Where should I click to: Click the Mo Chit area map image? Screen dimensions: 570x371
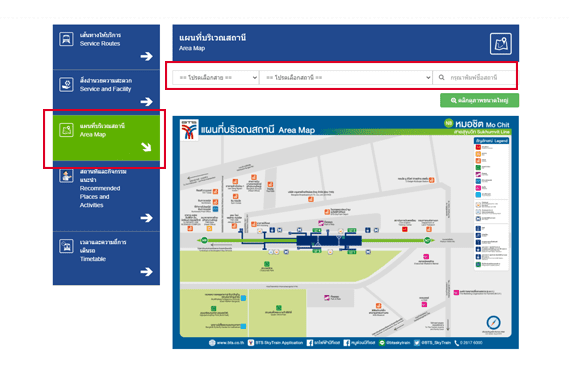click(346, 233)
